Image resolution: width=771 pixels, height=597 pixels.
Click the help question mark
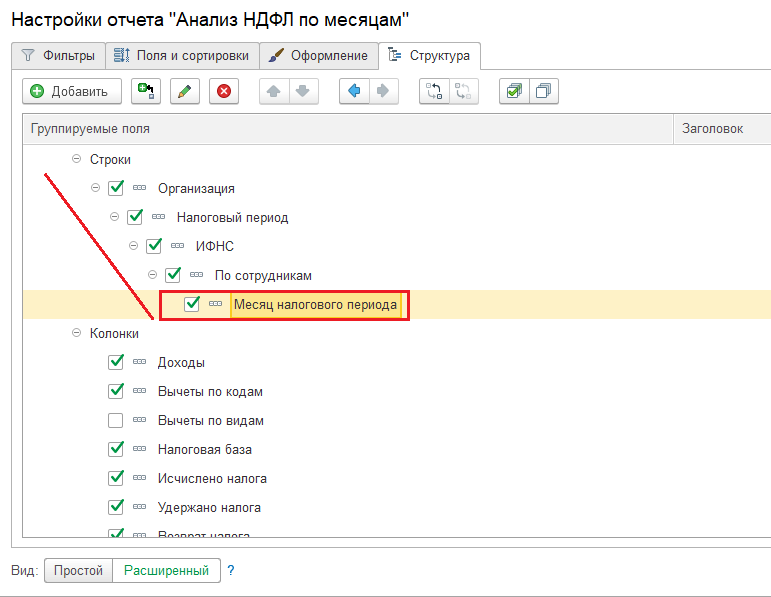tap(231, 570)
